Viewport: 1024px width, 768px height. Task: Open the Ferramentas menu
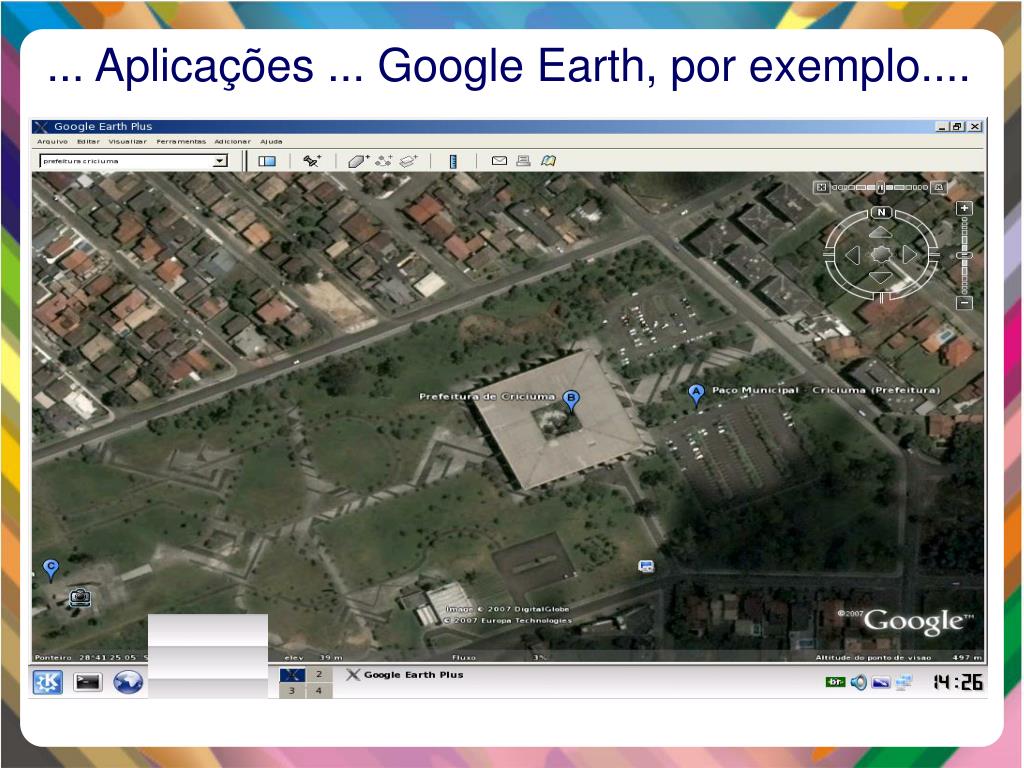[x=181, y=142]
